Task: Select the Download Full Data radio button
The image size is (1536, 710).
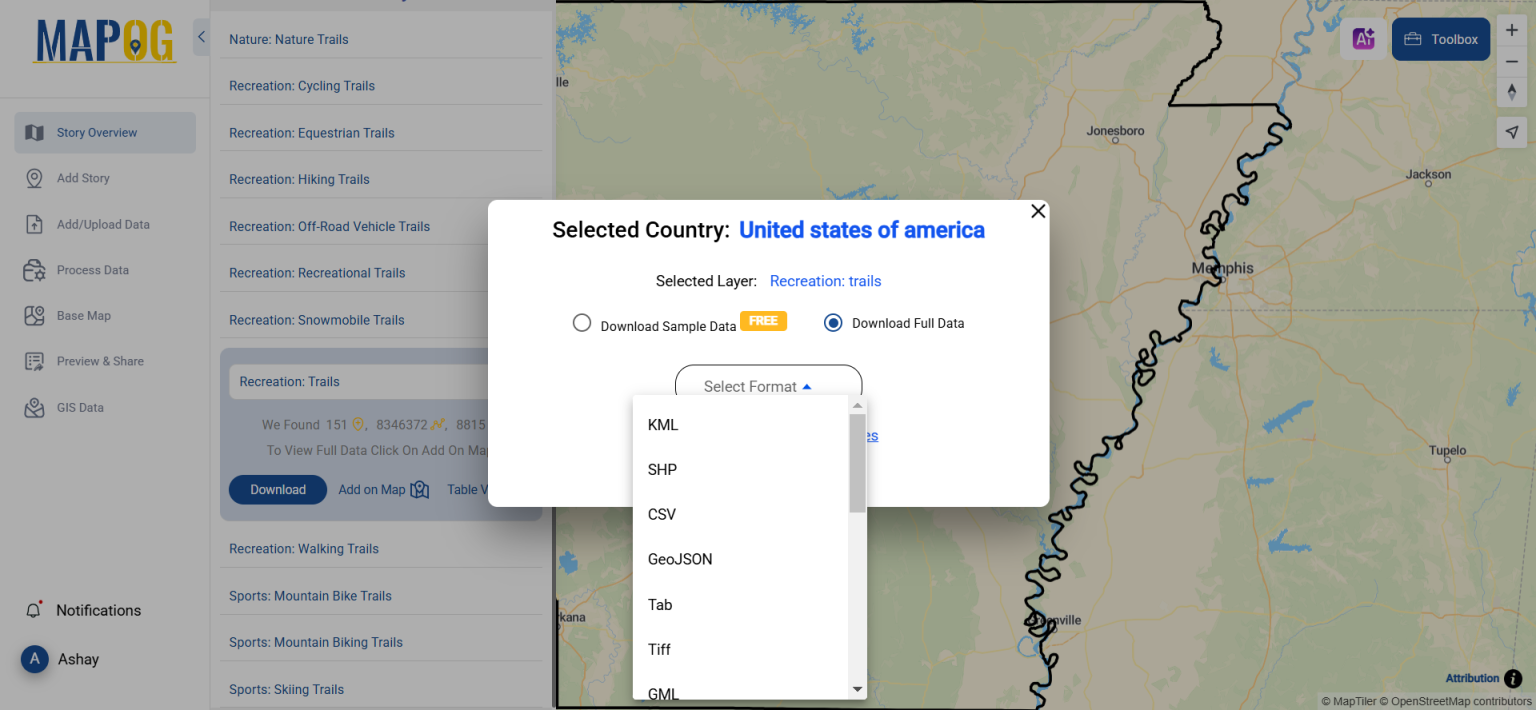Action: tap(833, 322)
